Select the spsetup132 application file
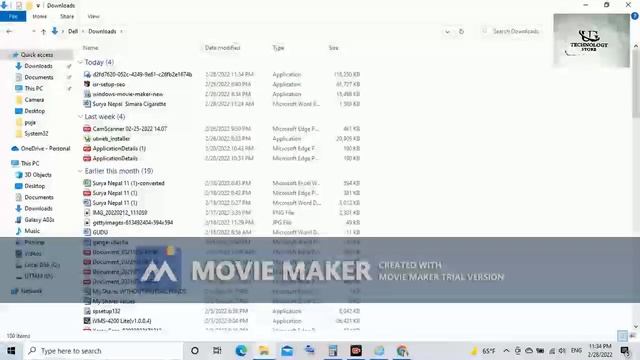The width and height of the screenshot is (640, 360). coord(106,311)
